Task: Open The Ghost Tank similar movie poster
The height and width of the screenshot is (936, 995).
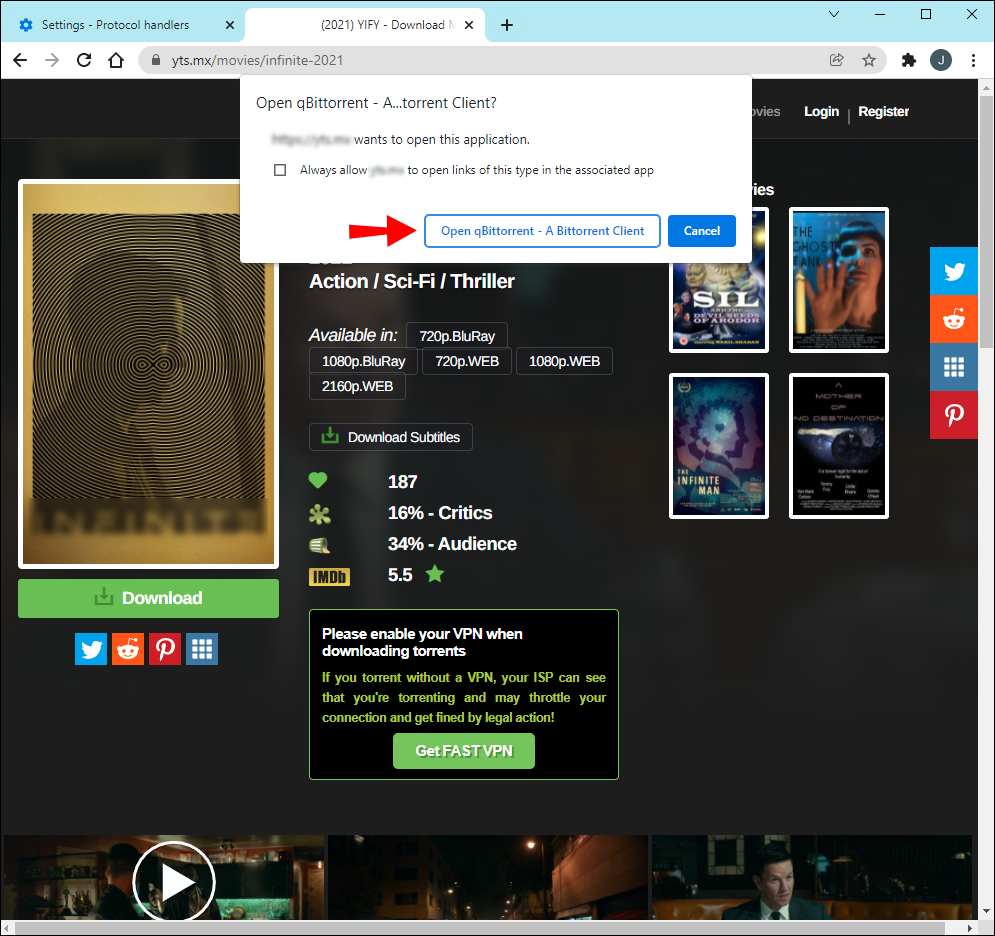Action: pos(838,280)
